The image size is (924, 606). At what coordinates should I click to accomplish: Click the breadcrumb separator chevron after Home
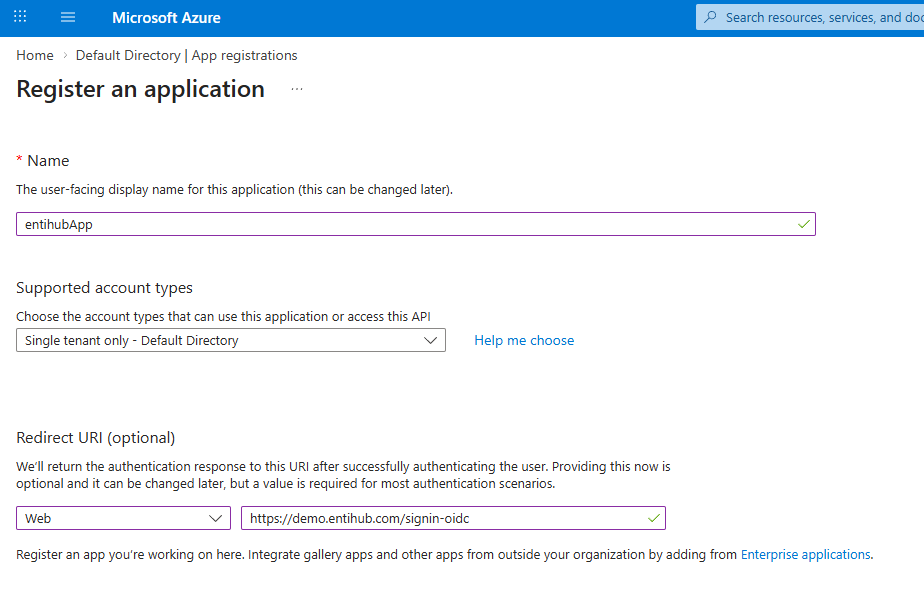tap(65, 55)
